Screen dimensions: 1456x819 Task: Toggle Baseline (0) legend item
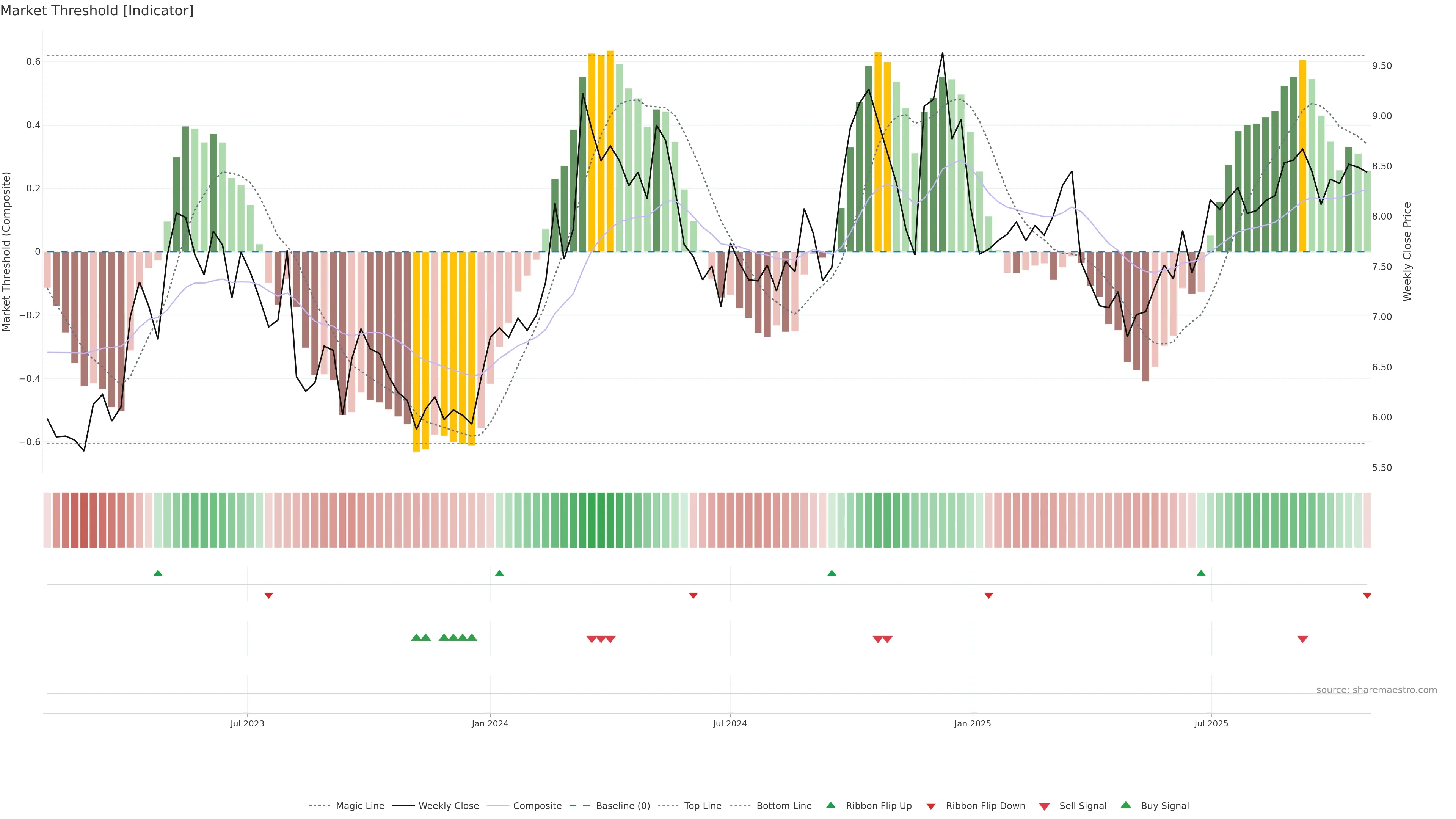623,806
